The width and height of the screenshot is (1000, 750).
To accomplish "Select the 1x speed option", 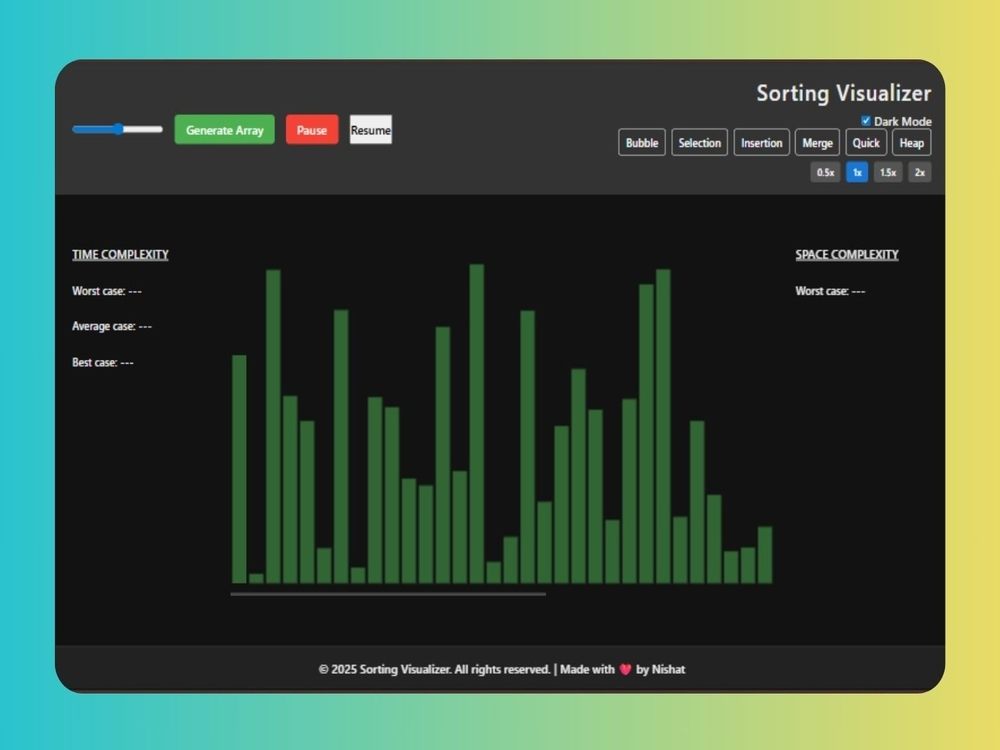I will 857,172.
